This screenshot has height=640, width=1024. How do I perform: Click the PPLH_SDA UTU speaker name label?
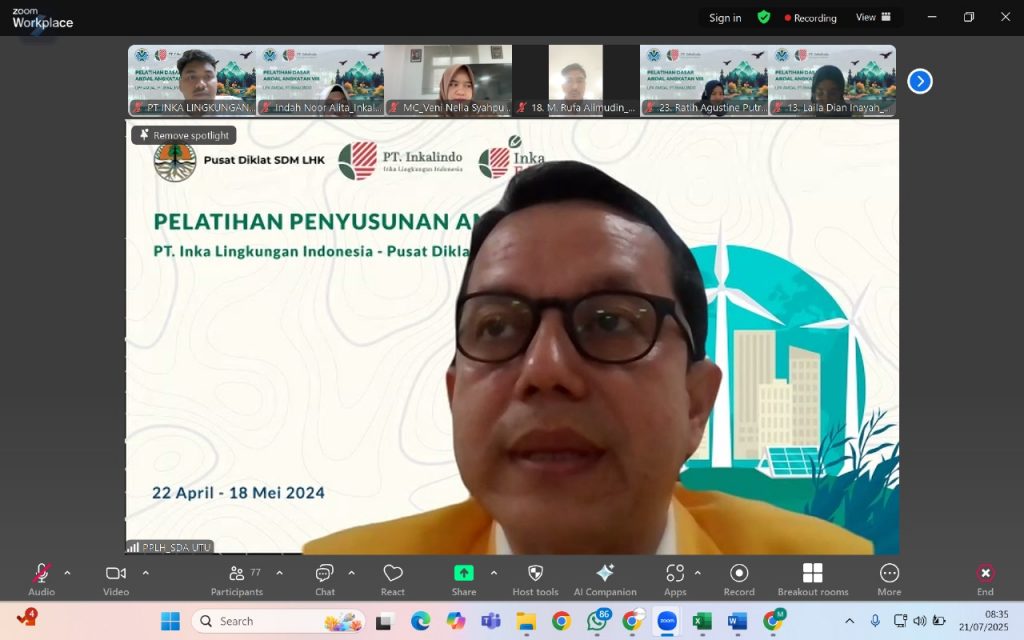point(170,547)
